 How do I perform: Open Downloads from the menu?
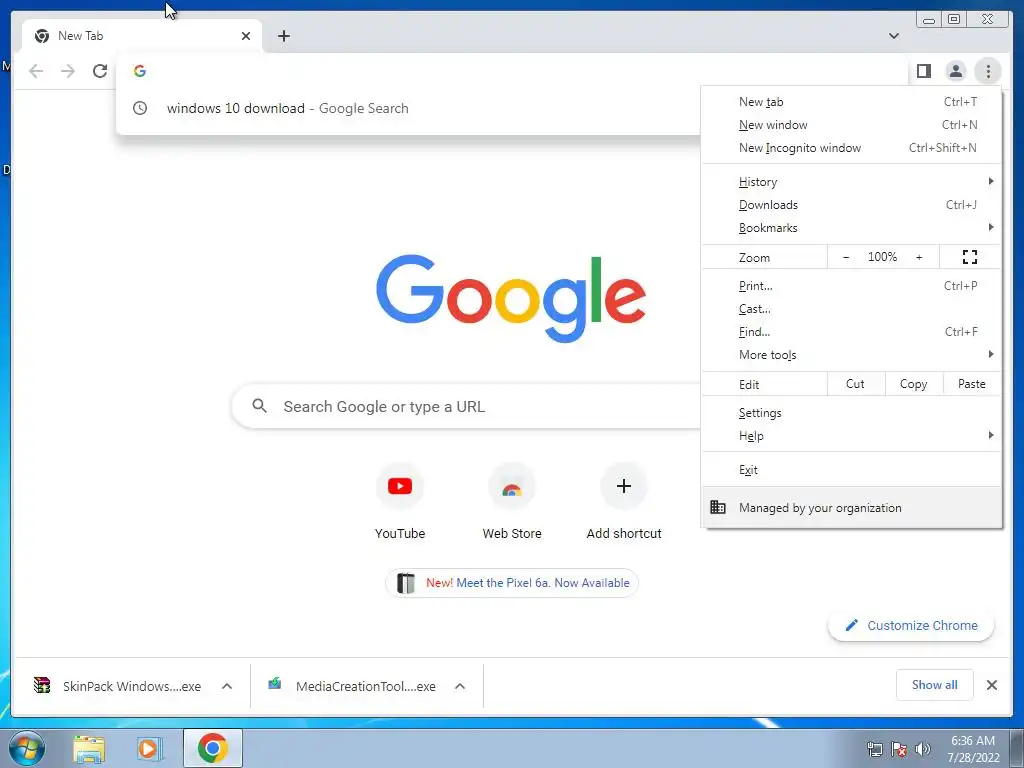pos(852,204)
